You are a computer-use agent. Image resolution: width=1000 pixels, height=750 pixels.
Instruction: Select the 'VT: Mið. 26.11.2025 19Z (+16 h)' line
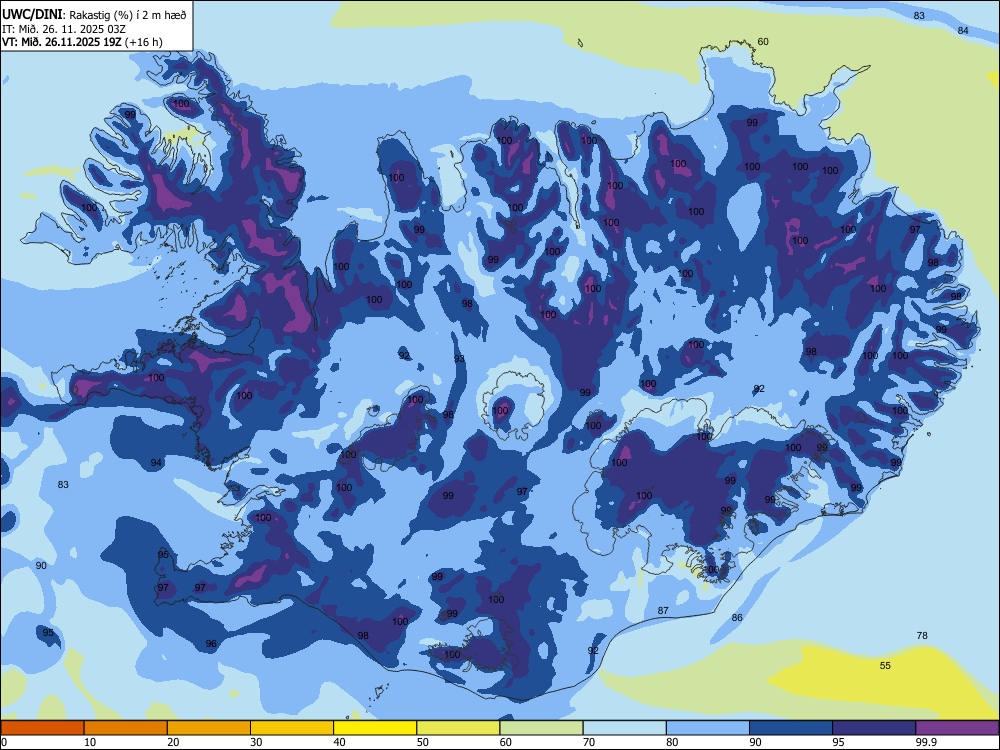(82, 42)
